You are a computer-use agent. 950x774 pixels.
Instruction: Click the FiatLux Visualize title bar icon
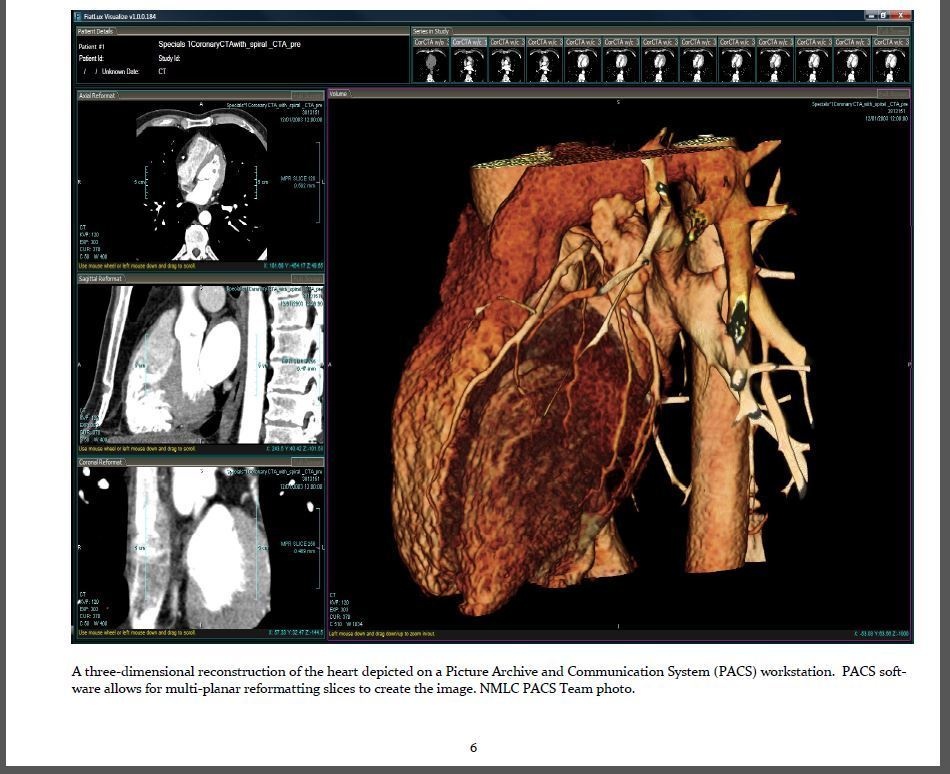(78, 16)
